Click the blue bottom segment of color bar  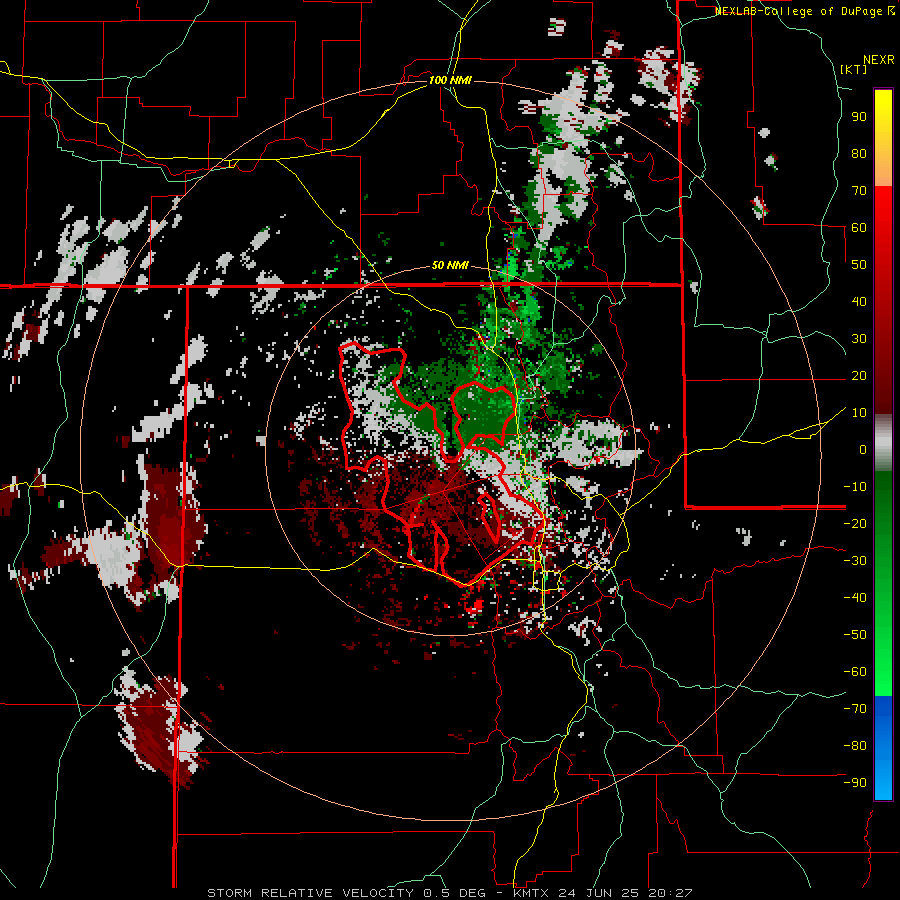(x=883, y=747)
